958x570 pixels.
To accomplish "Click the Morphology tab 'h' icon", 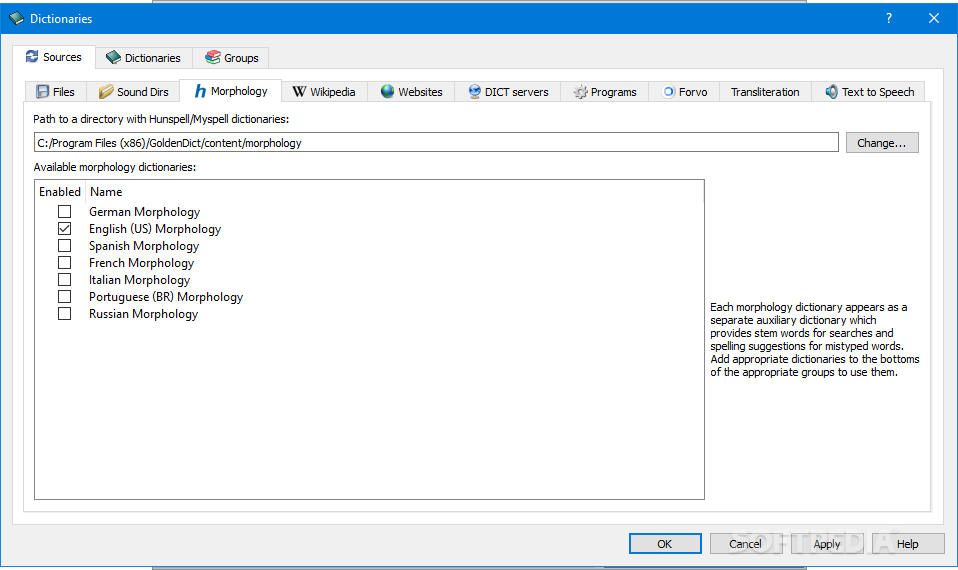I will coord(200,91).
